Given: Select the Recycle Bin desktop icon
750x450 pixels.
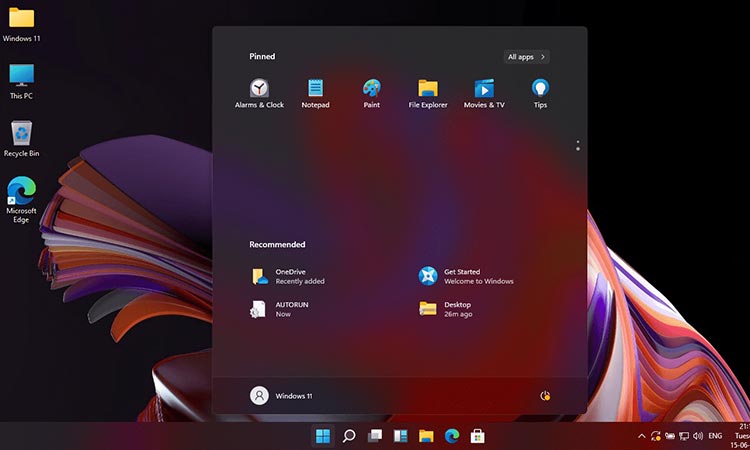Looking at the screenshot, I should point(22,139).
